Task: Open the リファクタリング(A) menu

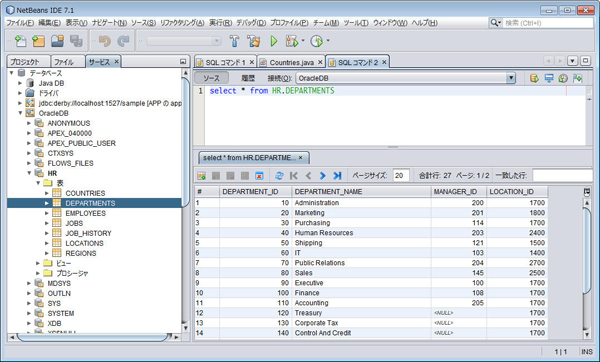Action: pos(182,23)
